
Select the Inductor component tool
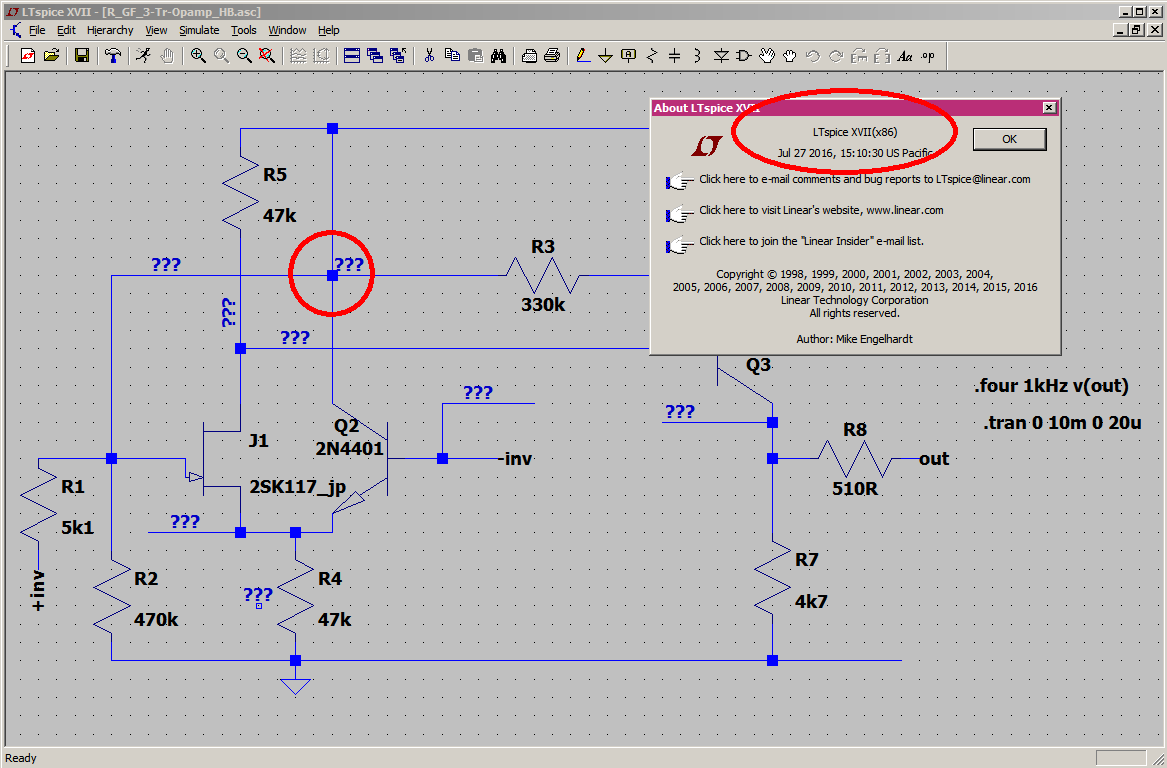pyautogui.click(x=697, y=56)
